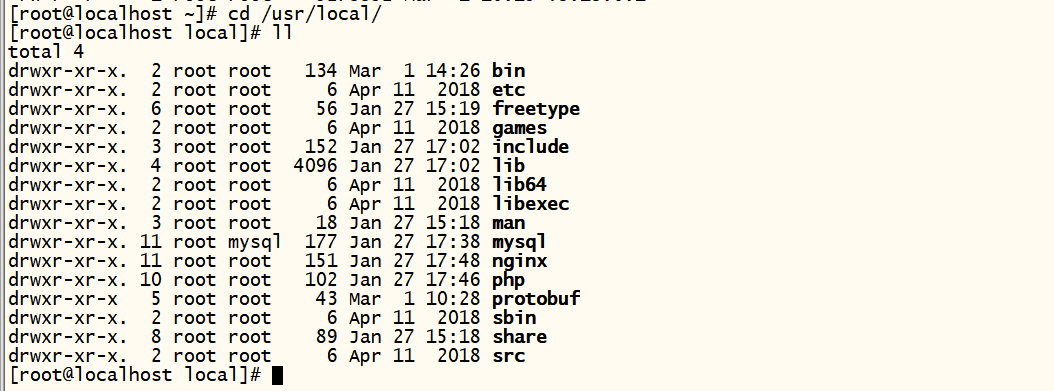1054x391 pixels.
Task: Click the 'total 4' output line
Action: 46,52
